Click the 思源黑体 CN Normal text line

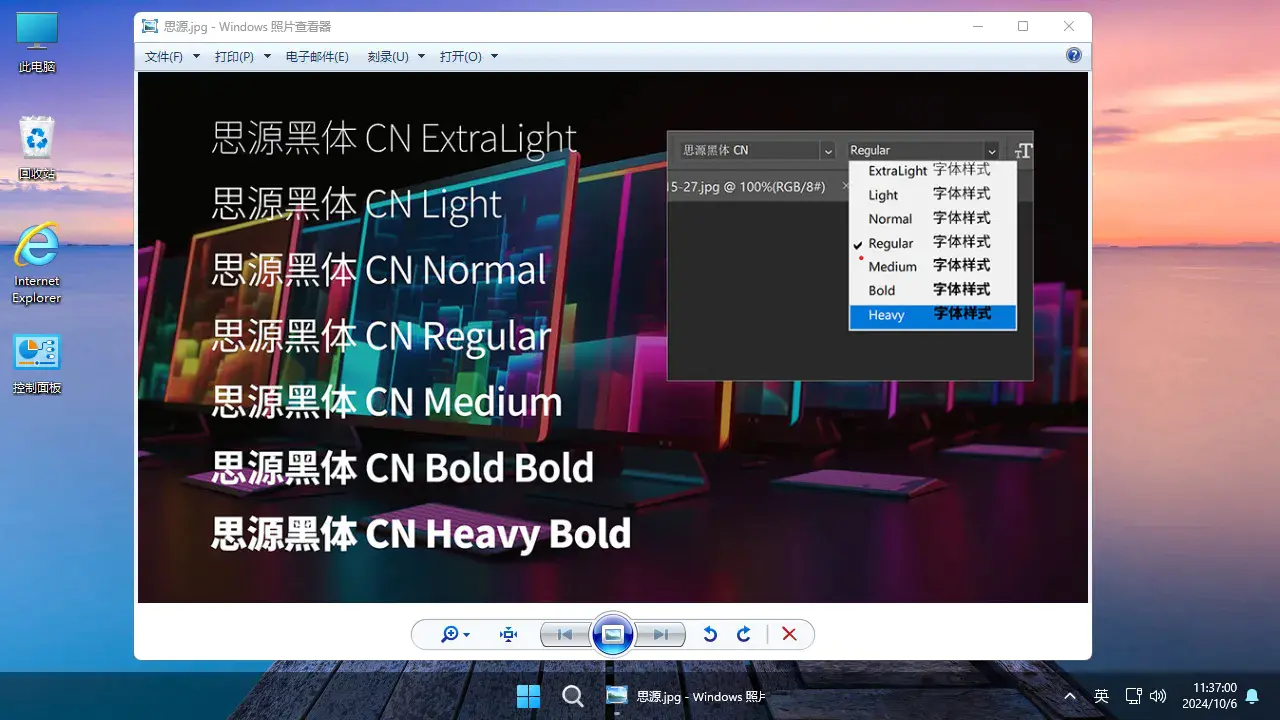(379, 270)
